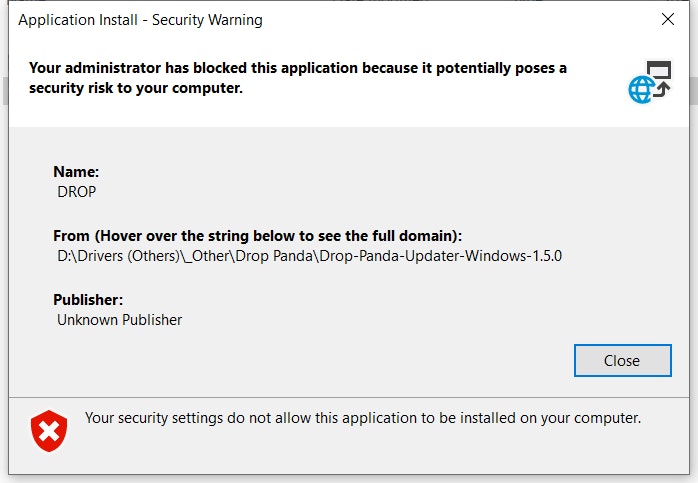Close the dialog with the title bar X
The width and height of the screenshot is (698, 483).
[668, 19]
